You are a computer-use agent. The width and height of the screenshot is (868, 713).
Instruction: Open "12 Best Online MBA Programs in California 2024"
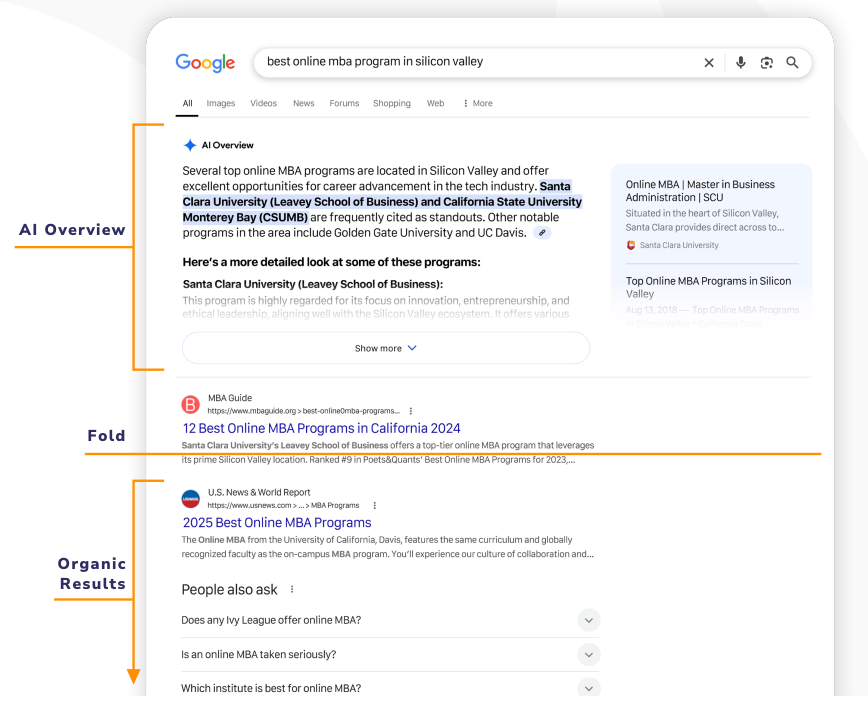(321, 428)
